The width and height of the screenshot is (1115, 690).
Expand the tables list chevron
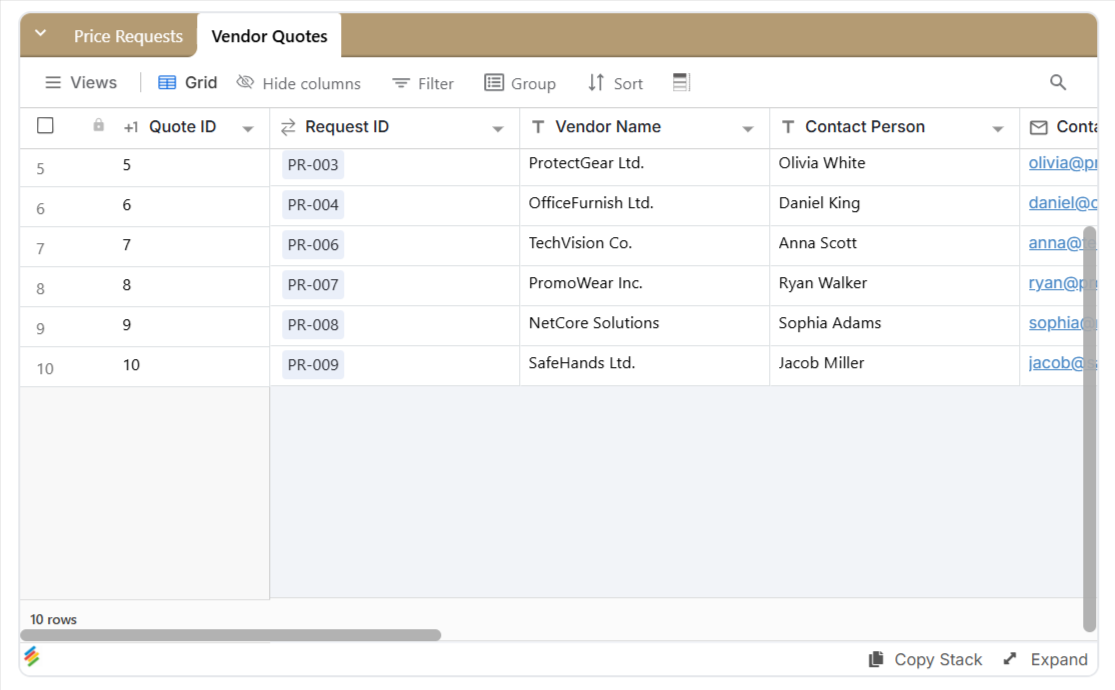(x=41, y=33)
